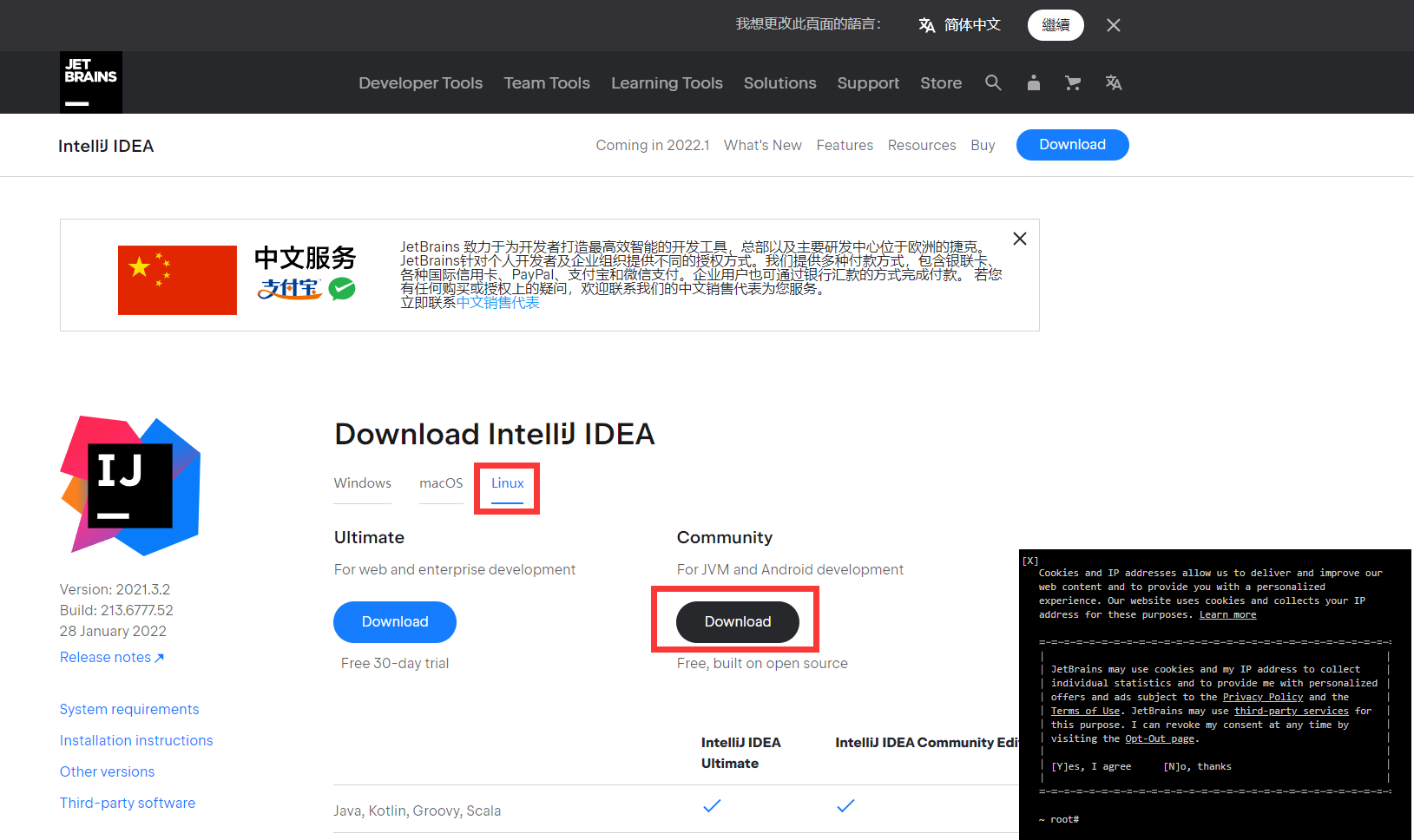Click 'Free 30-day trial' text
The width and height of the screenshot is (1414, 840).
tap(395, 663)
